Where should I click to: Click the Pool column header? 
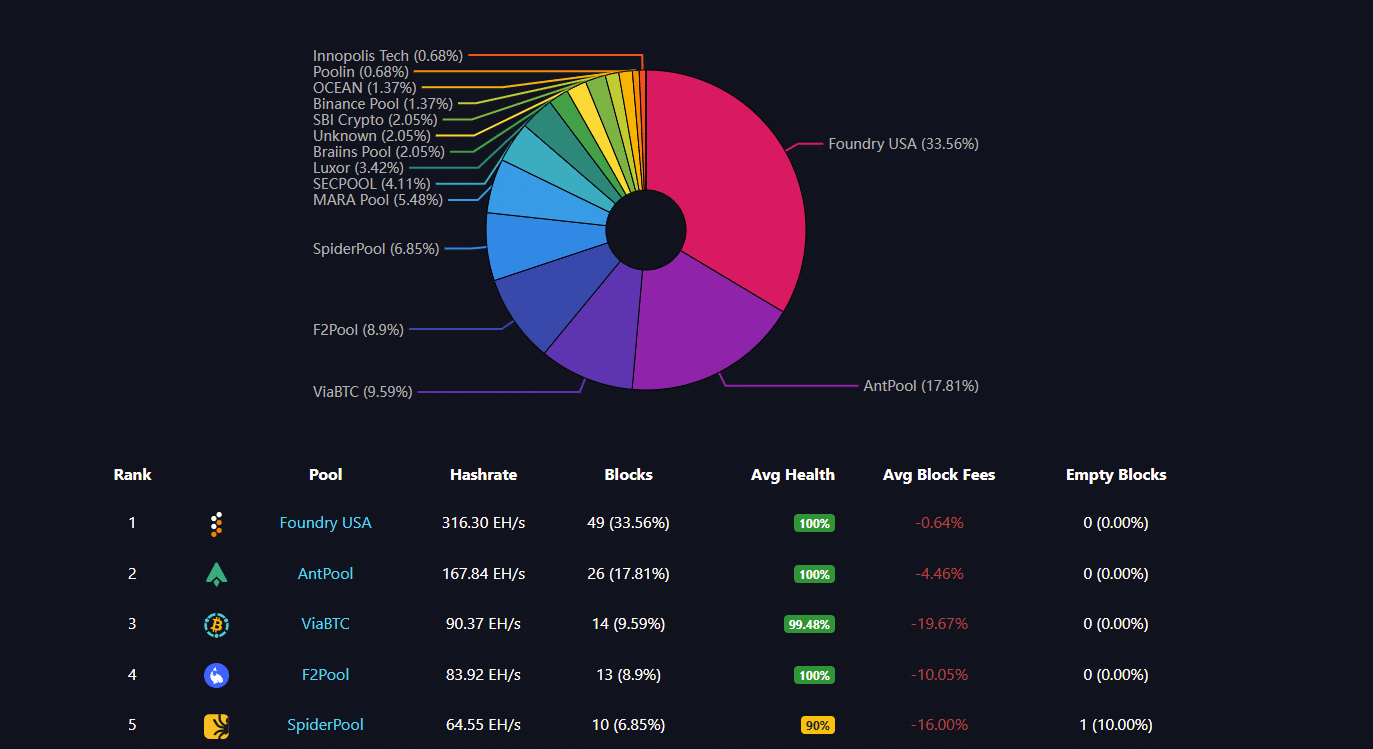tap(325, 475)
